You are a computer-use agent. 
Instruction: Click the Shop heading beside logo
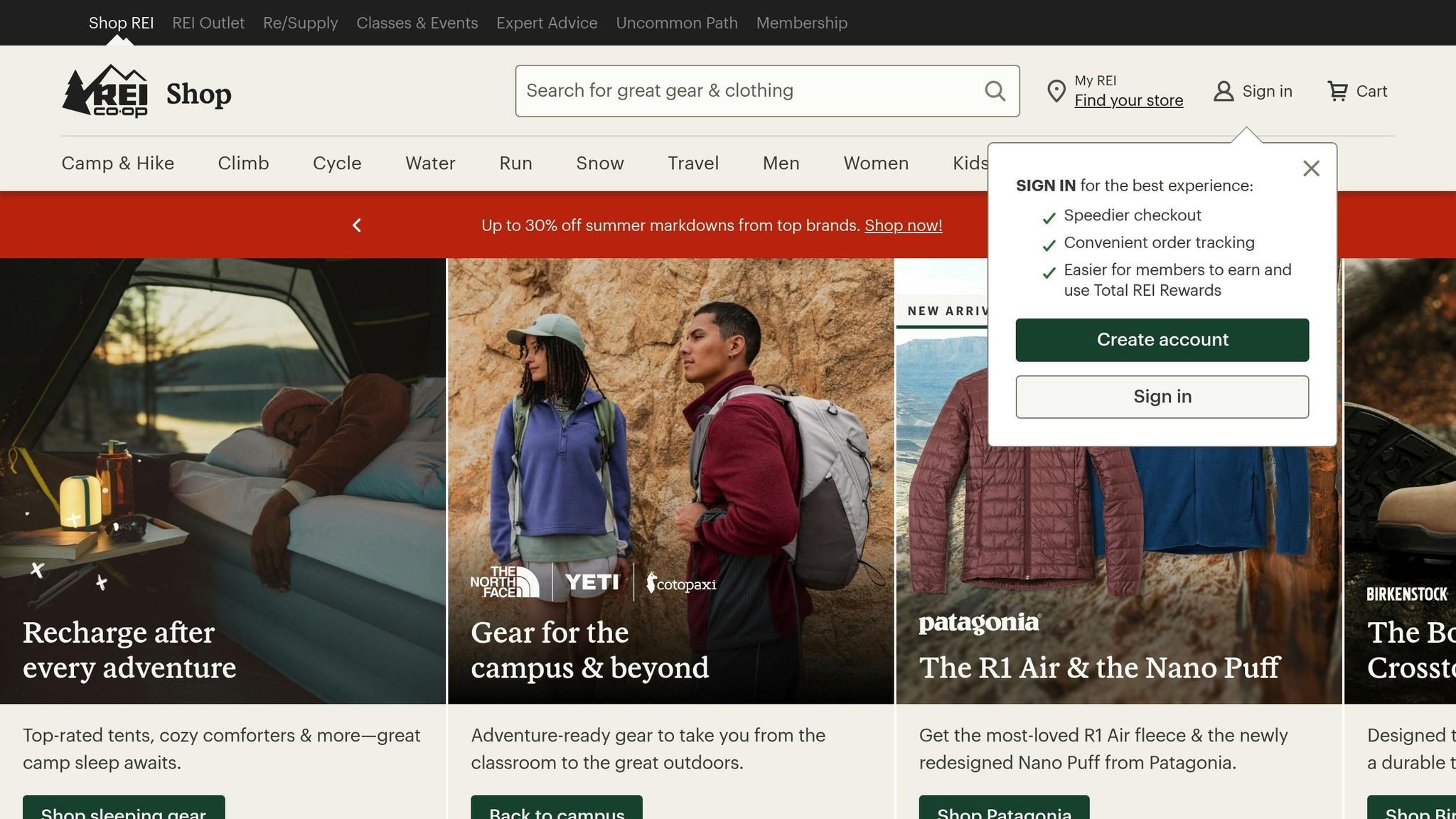(x=198, y=94)
